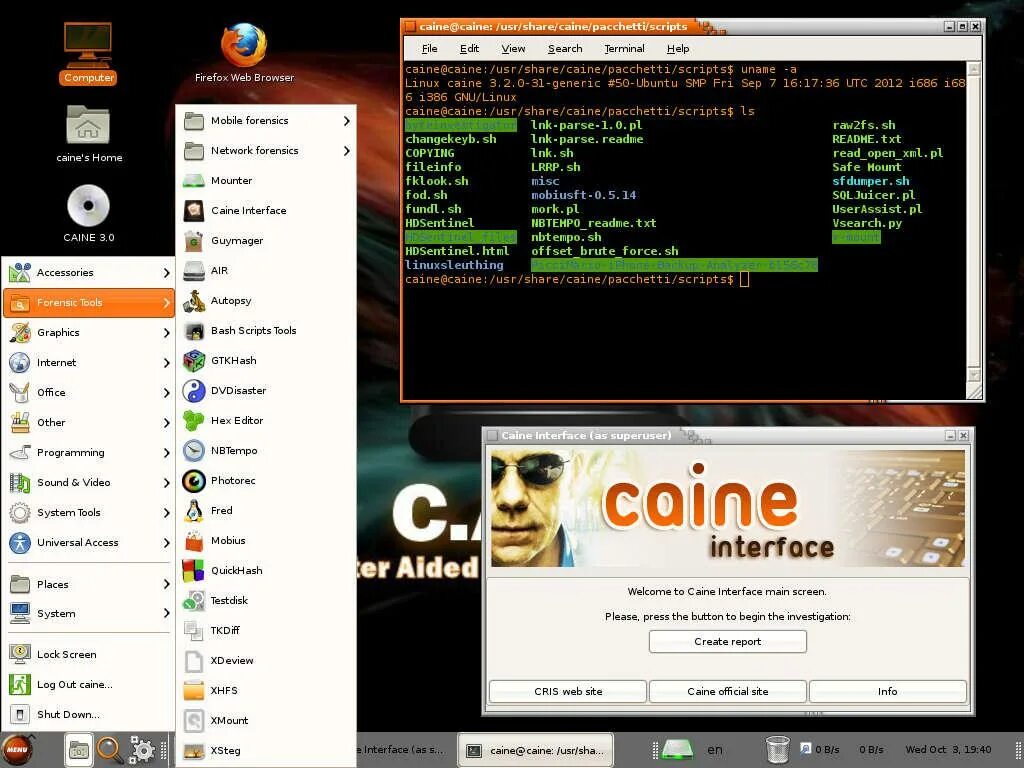Image resolution: width=1024 pixels, height=768 pixels.
Task: Expand the Accessories menu category
Action: pyautogui.click(x=89, y=272)
